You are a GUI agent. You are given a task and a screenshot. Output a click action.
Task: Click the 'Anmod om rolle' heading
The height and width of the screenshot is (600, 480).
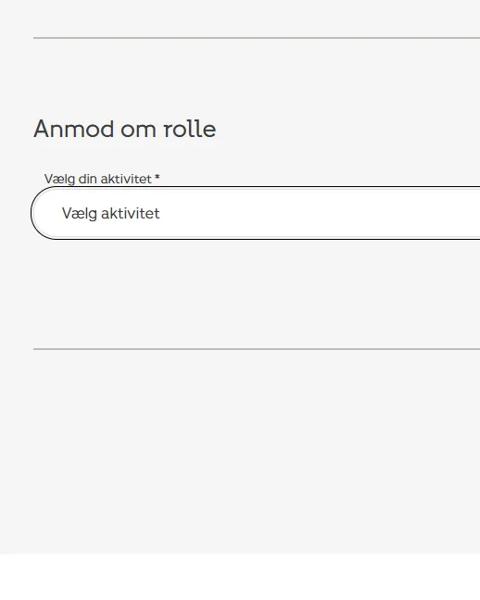tap(125, 129)
